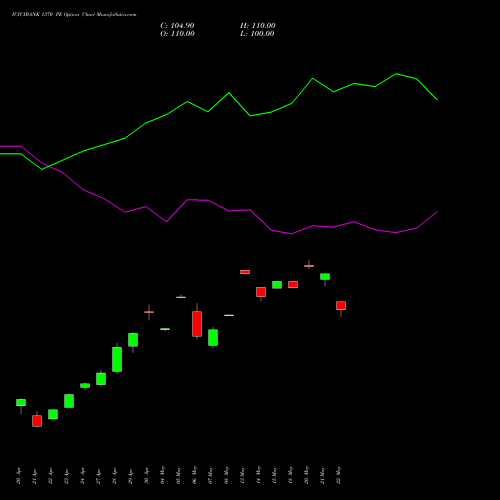Select the 07 May date label
The image size is (500, 500).
(211, 475)
